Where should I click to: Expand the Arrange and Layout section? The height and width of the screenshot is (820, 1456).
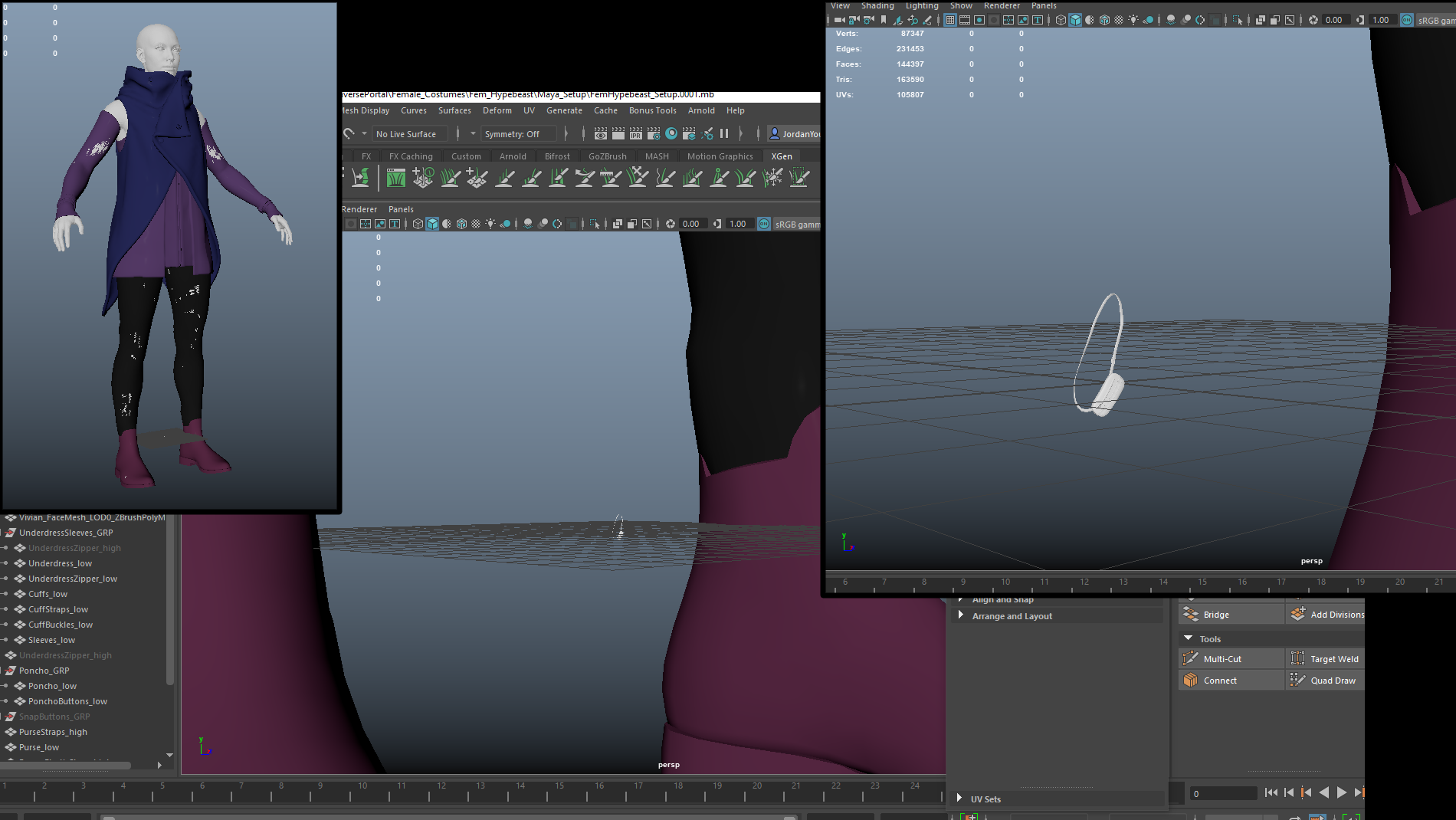(x=961, y=615)
